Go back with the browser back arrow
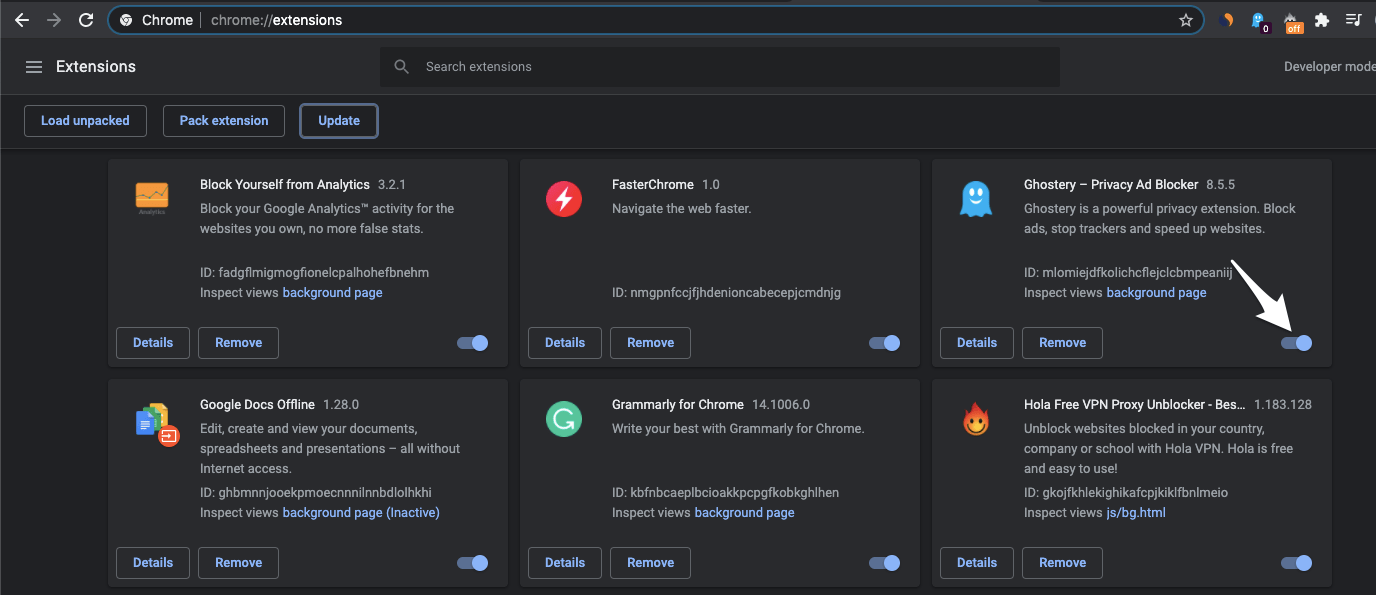The image size is (1376, 595). (22, 20)
